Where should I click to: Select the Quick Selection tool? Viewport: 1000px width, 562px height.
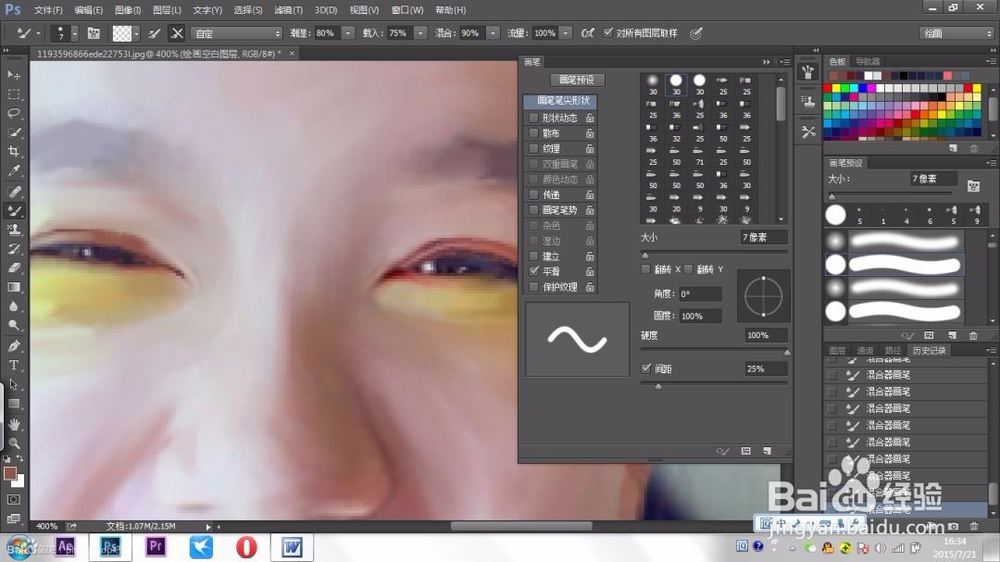point(13,133)
